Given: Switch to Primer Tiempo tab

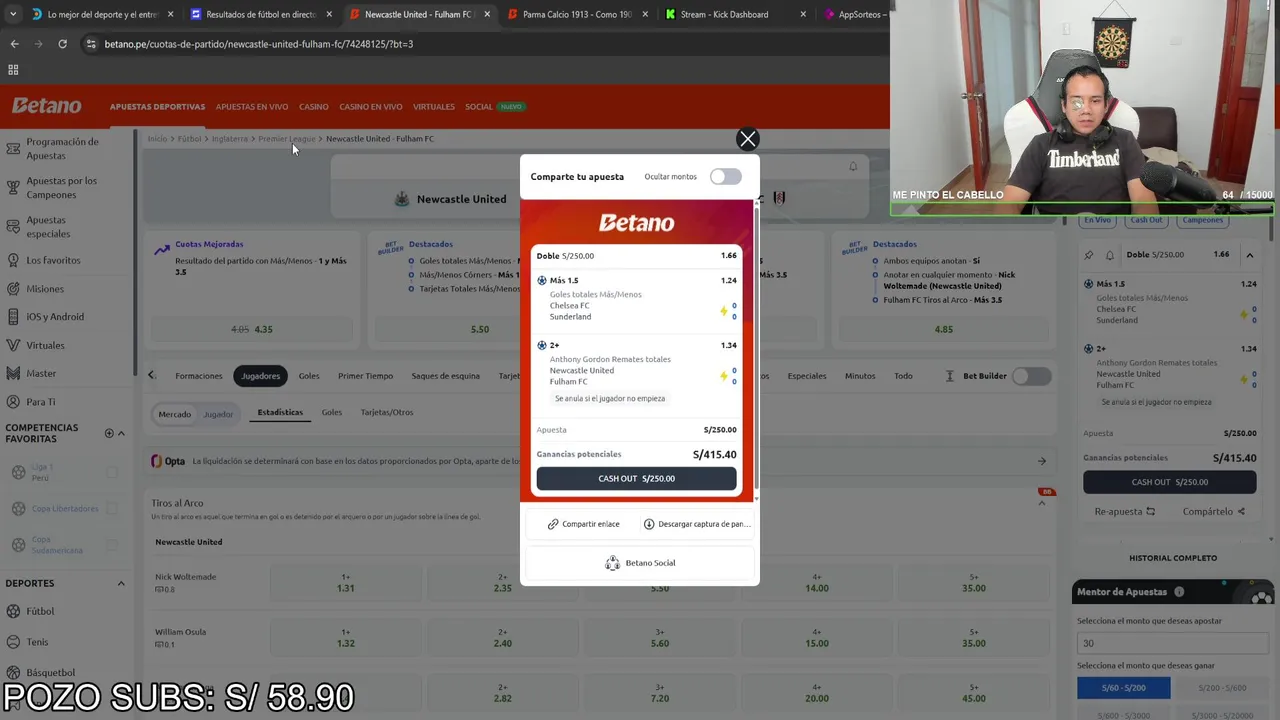Looking at the screenshot, I should 365,376.
